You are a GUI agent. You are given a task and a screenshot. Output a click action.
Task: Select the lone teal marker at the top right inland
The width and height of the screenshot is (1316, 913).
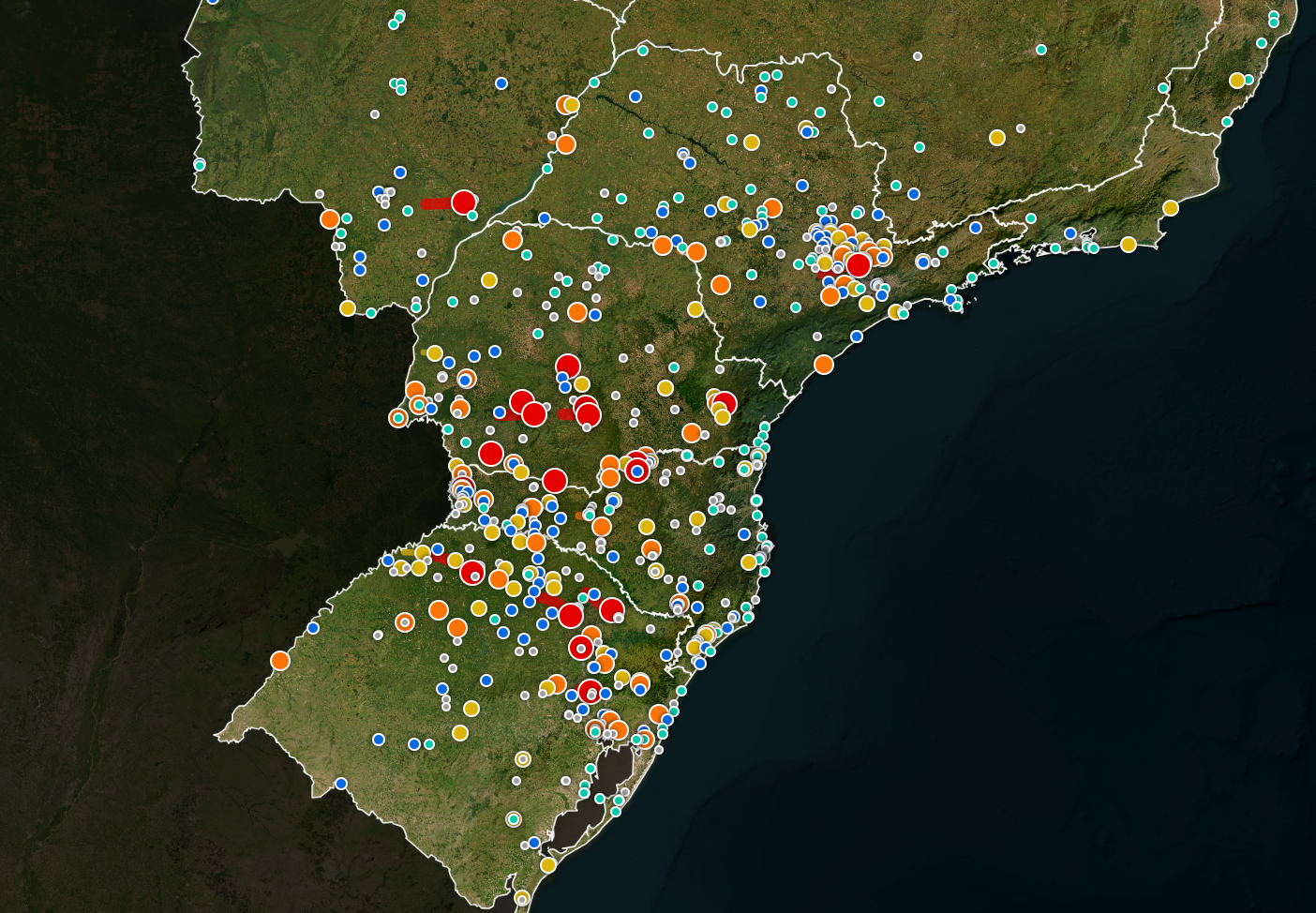[x=1041, y=50]
